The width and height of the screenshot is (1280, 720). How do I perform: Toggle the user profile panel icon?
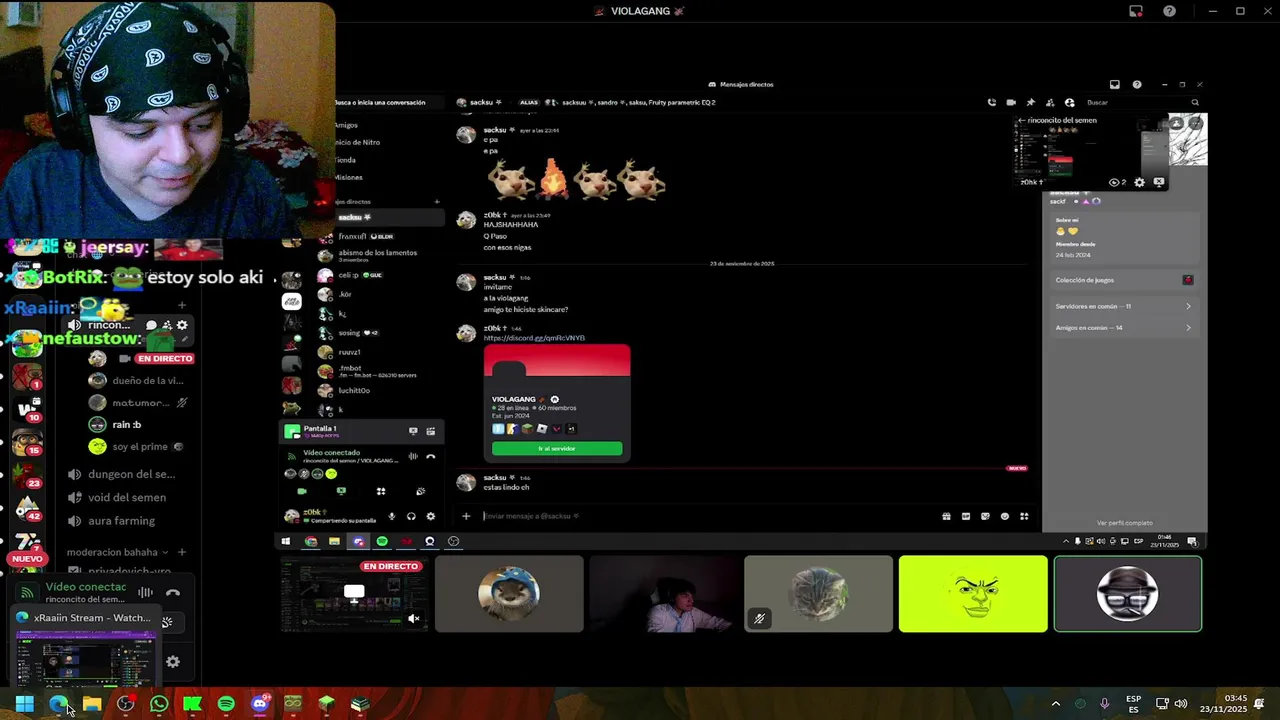click(1069, 102)
